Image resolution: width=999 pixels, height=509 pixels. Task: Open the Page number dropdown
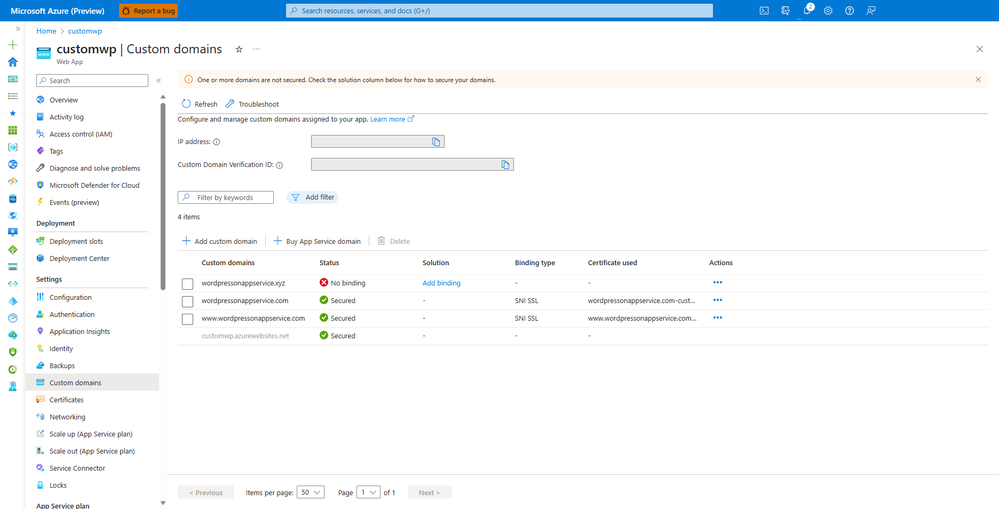[x=368, y=492]
